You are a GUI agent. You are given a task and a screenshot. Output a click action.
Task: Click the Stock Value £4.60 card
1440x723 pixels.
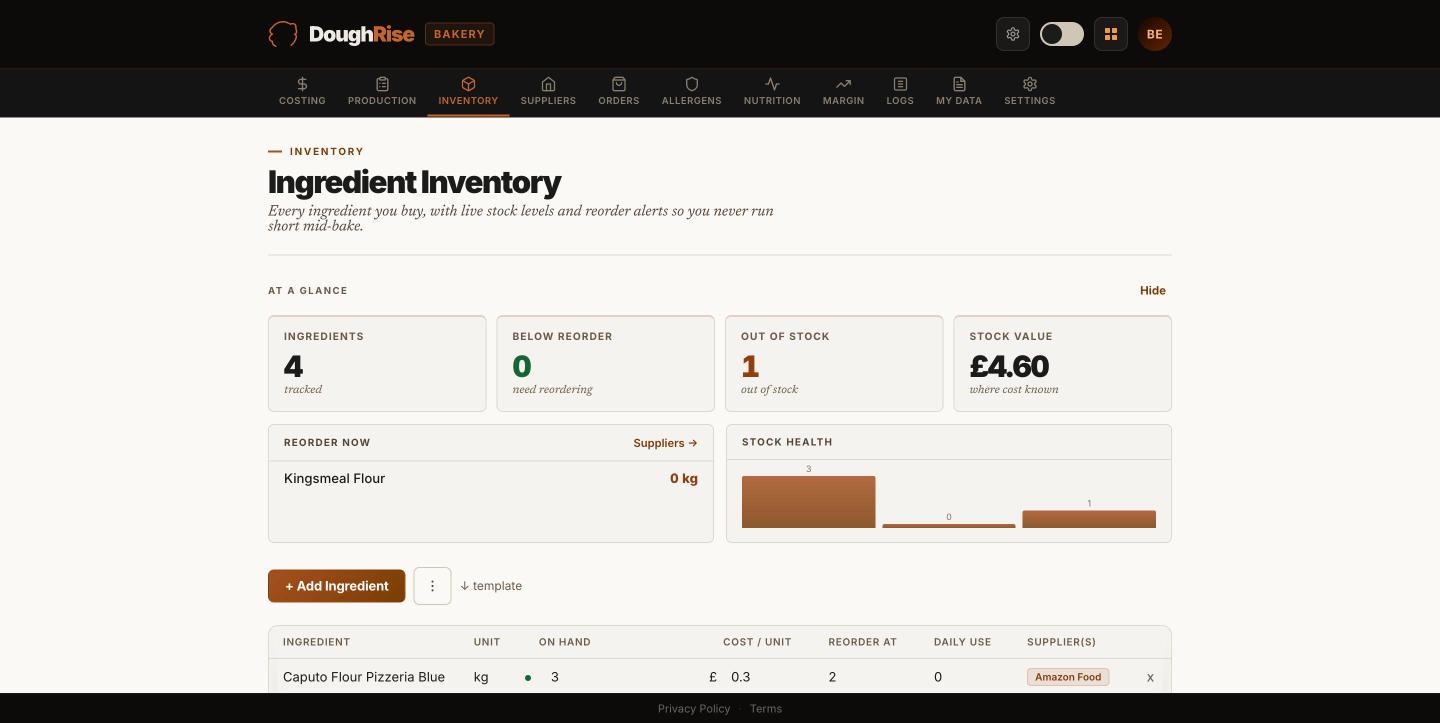1063,364
